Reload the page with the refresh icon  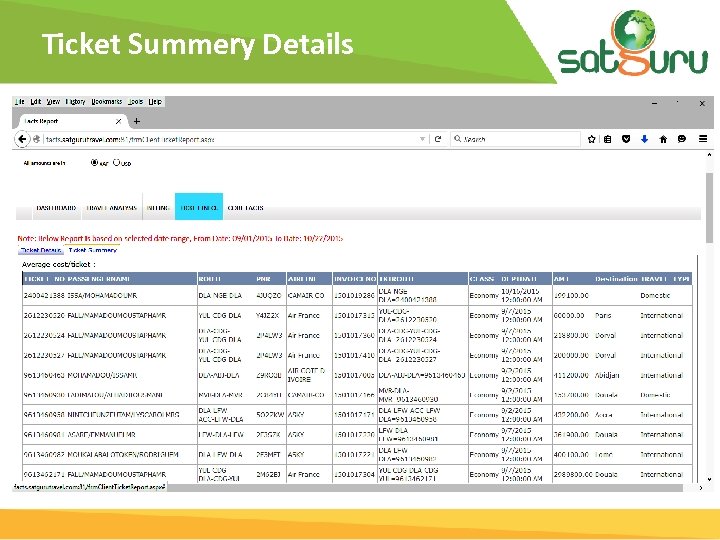[x=438, y=139]
